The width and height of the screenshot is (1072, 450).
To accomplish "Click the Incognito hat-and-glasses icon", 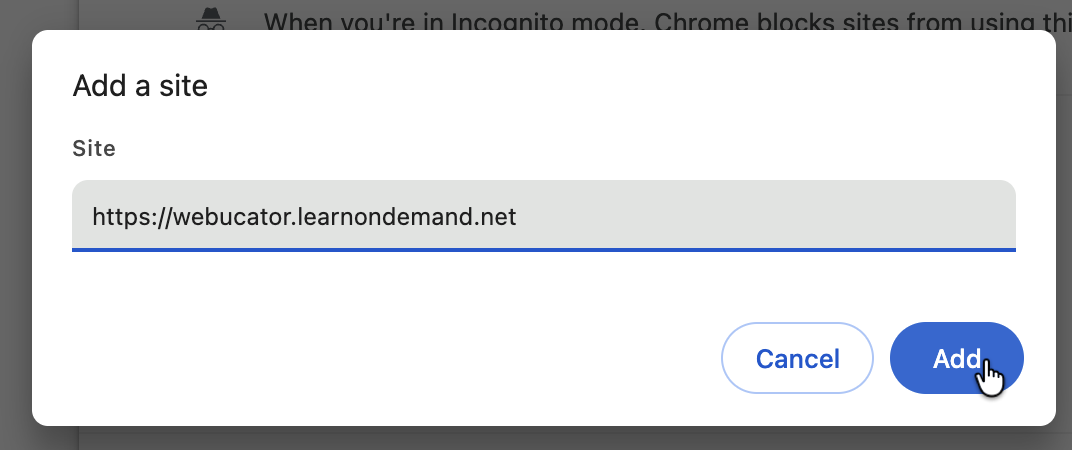I will [208, 18].
